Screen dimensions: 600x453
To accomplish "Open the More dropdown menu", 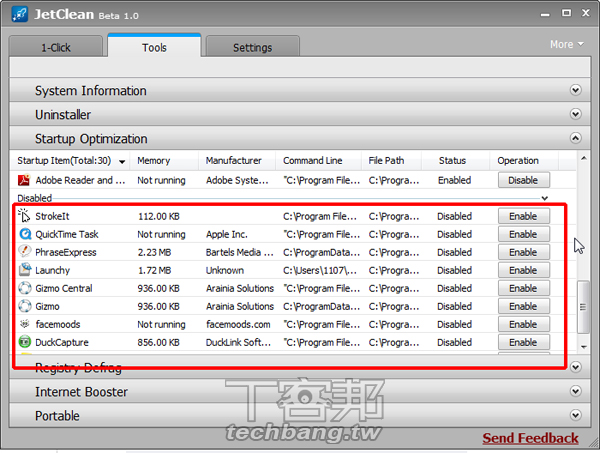I will [566, 44].
